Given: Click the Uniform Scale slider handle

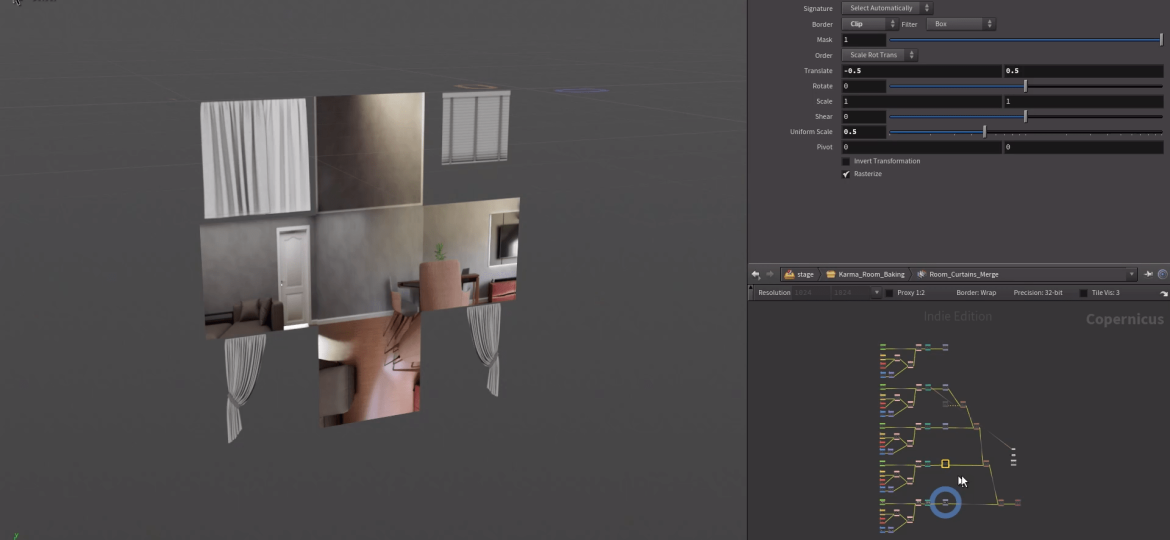Looking at the screenshot, I should pyautogui.click(x=984, y=132).
